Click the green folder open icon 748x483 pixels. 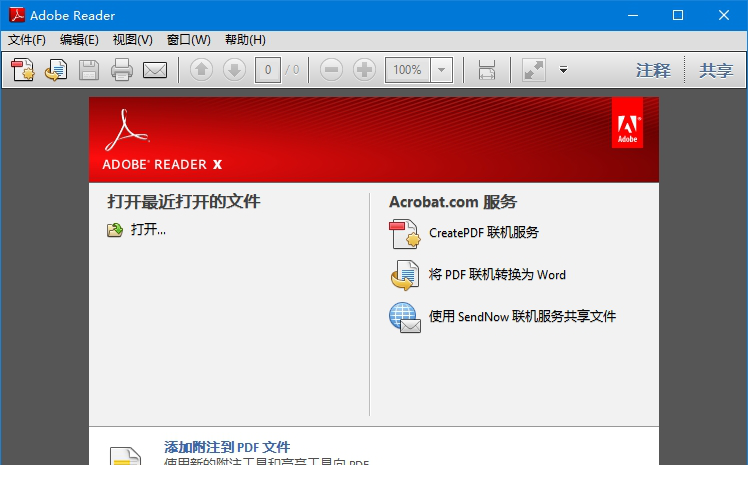coord(114,230)
